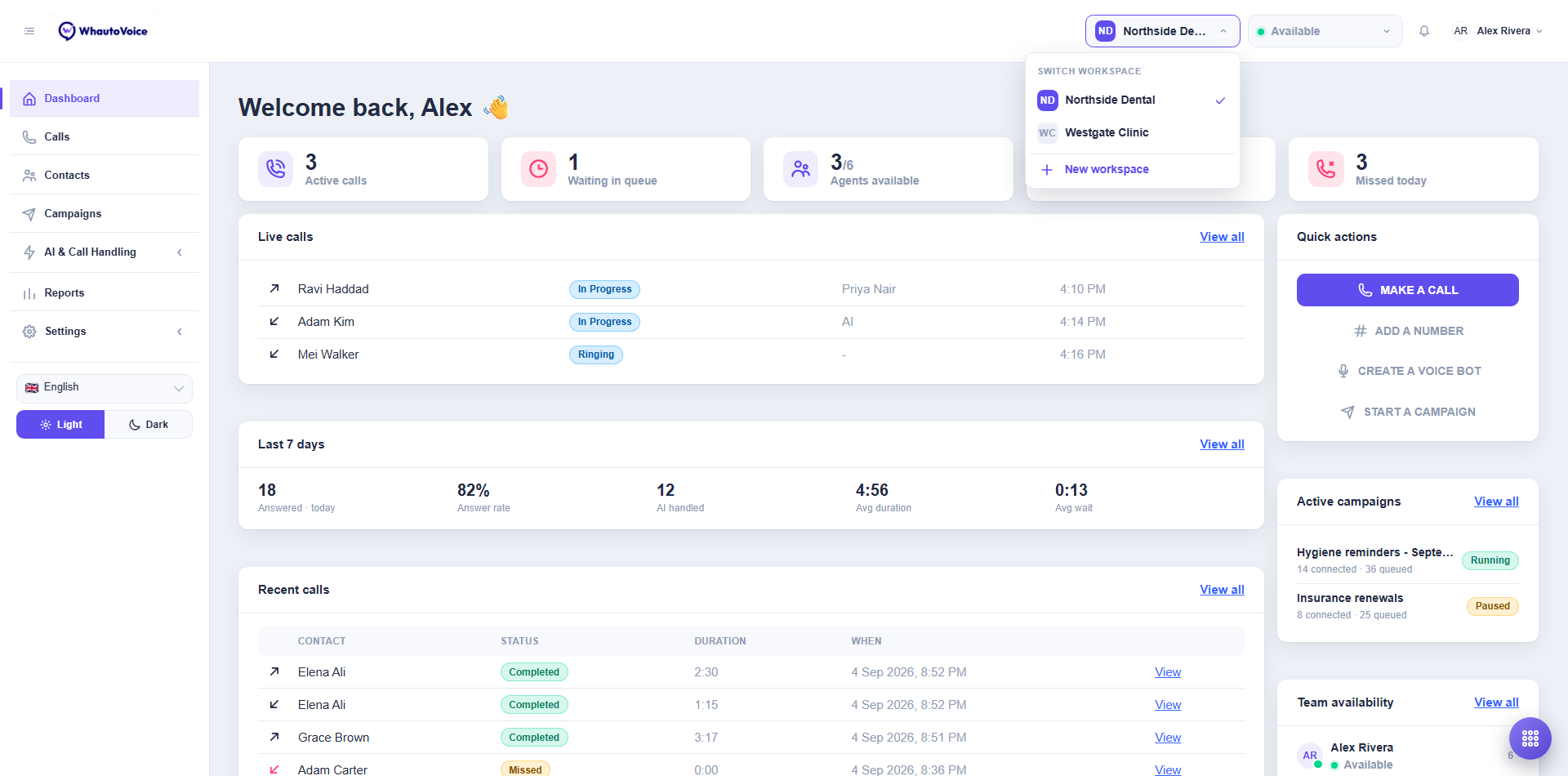
Task: Open Campaigns in sidebar
Action: pyautogui.click(x=105, y=214)
